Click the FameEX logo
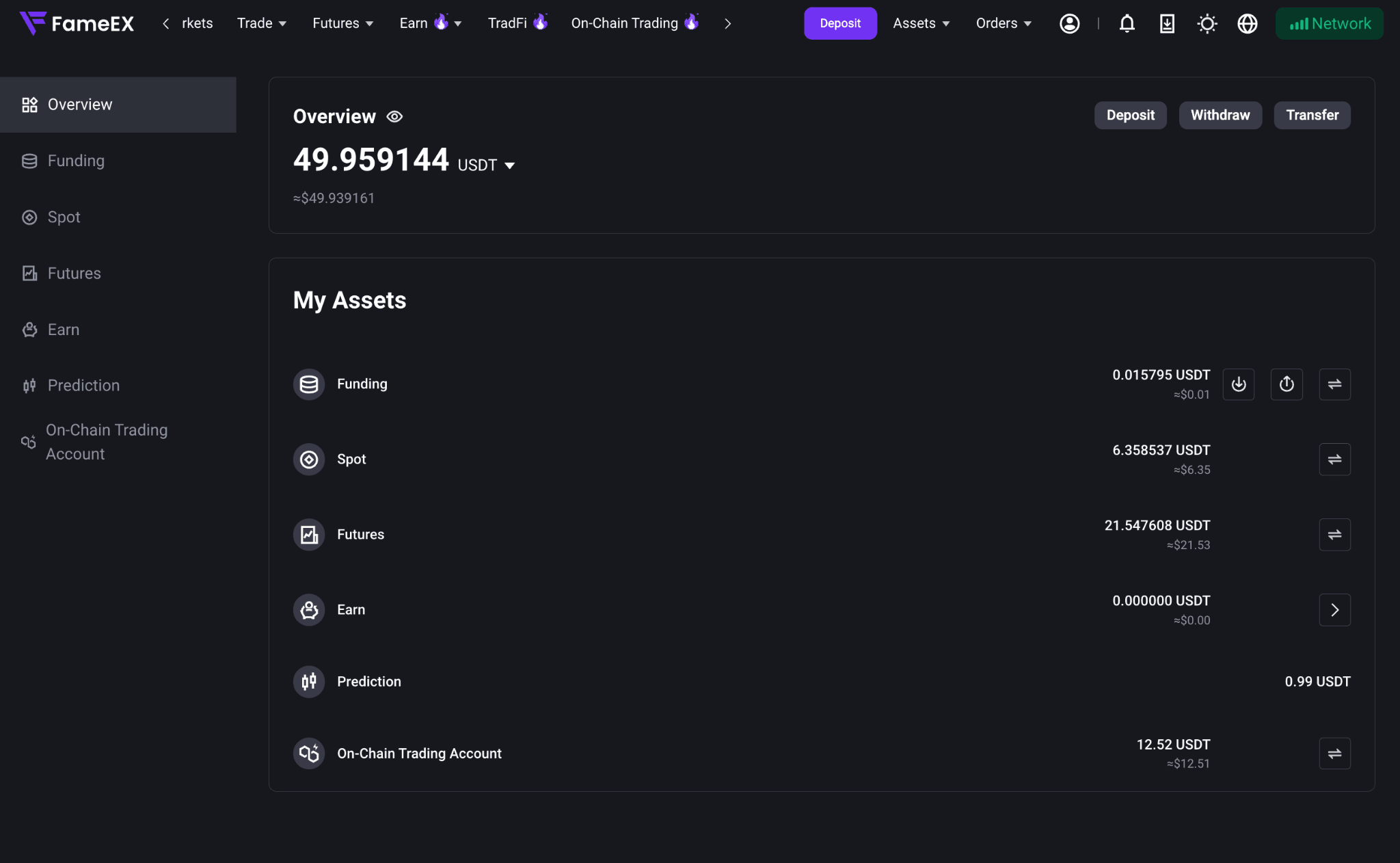Viewport: 1400px width, 863px height. coord(77,23)
